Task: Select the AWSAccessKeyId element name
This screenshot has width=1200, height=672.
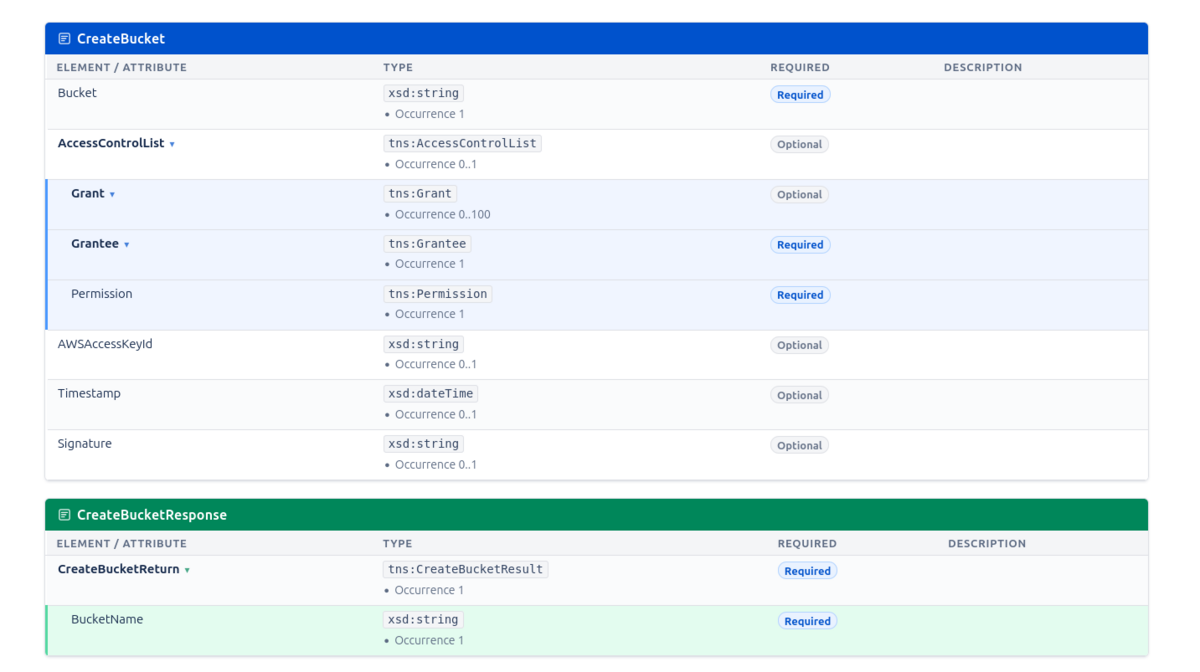Action: (x=105, y=344)
